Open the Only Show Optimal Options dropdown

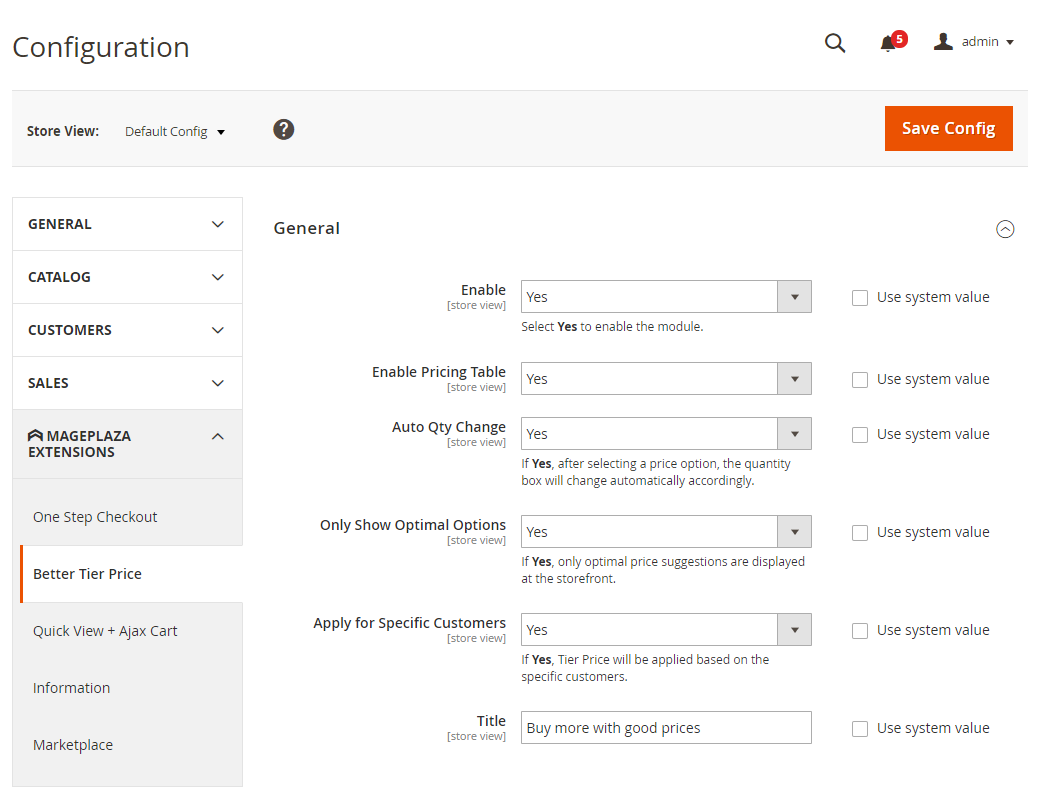pos(665,532)
